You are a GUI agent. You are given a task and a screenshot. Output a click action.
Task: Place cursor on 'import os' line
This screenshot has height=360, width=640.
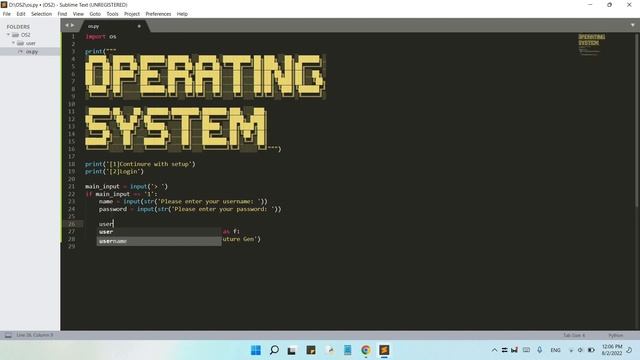101,36
